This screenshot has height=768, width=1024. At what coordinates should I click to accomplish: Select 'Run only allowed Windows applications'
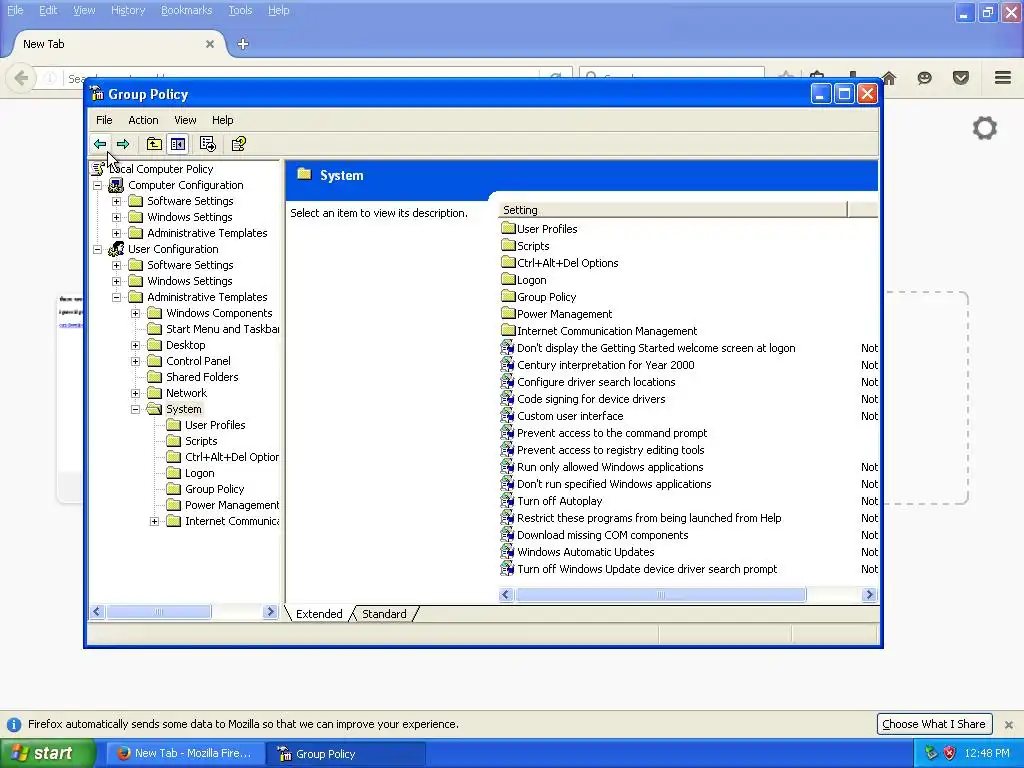click(x=610, y=467)
